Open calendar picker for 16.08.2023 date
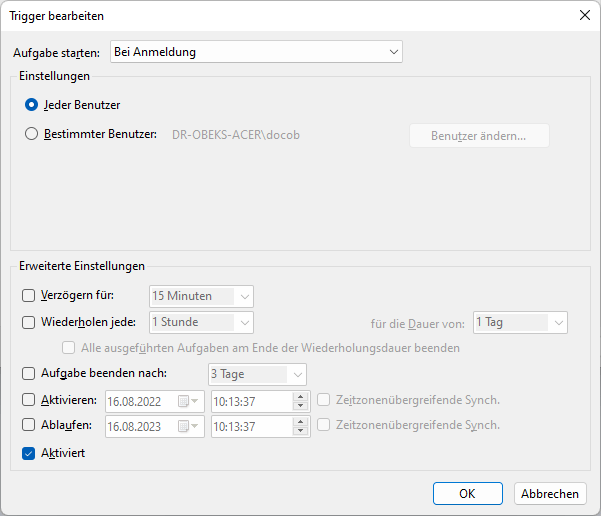The image size is (601, 516). (187, 426)
